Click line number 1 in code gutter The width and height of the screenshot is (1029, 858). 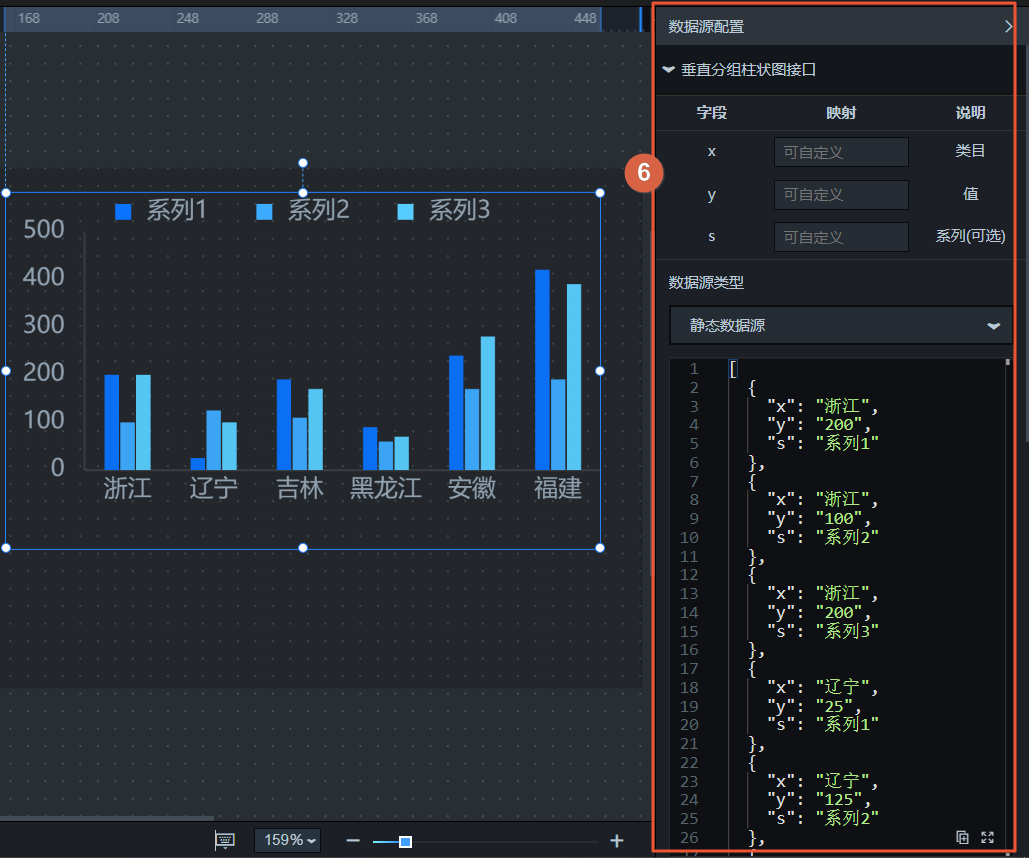(x=694, y=368)
